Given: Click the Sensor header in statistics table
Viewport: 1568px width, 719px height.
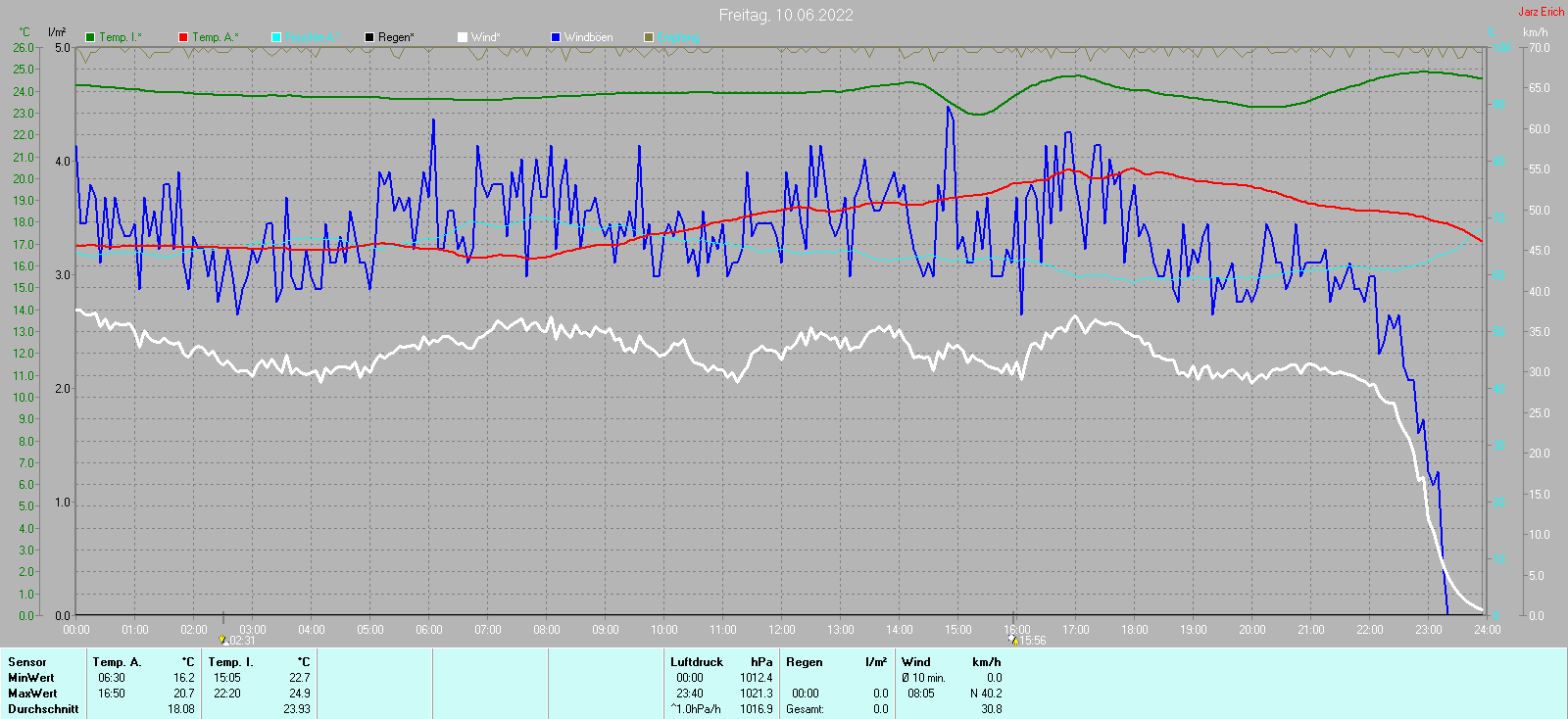Looking at the screenshot, I should [27, 662].
